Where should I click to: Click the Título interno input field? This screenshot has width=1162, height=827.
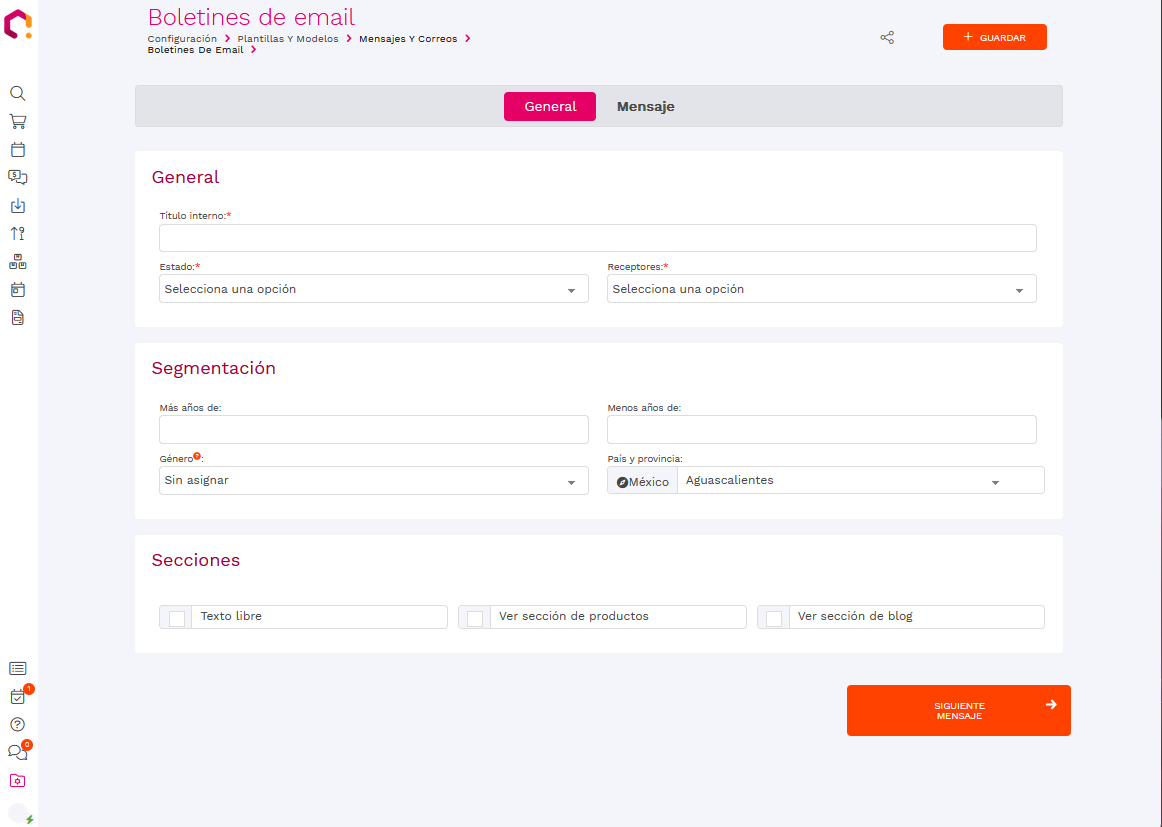[x=597, y=238]
